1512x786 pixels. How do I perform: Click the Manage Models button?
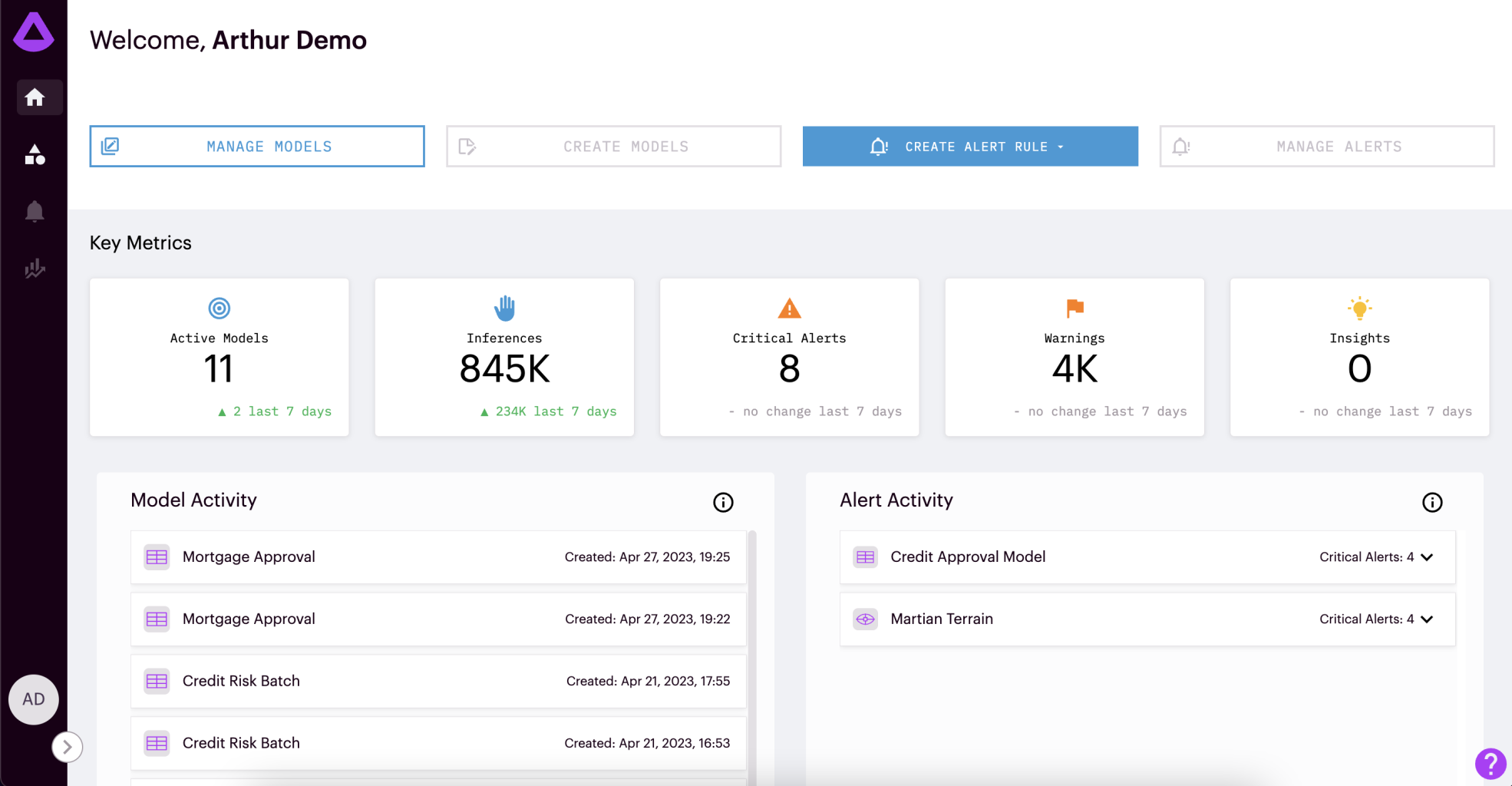(x=257, y=147)
